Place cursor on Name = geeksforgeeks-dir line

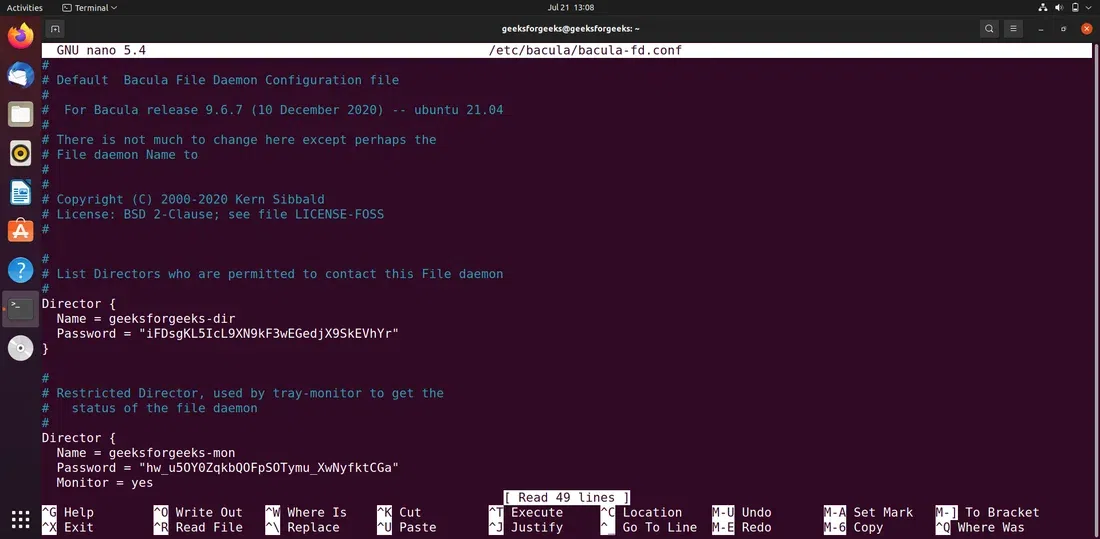point(146,318)
